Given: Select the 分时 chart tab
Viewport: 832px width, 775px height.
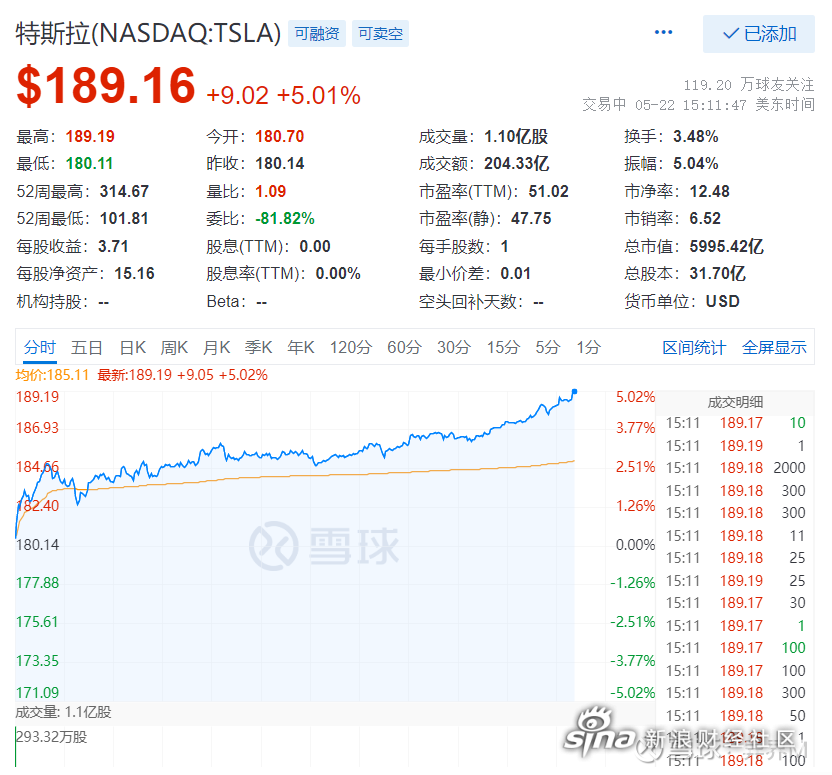Looking at the screenshot, I should [40, 347].
